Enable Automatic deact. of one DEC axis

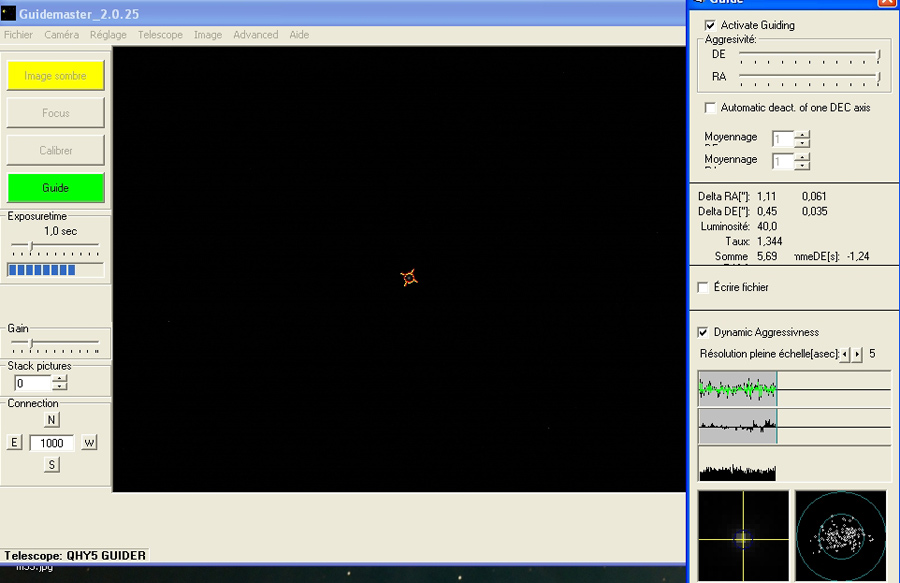(710, 108)
